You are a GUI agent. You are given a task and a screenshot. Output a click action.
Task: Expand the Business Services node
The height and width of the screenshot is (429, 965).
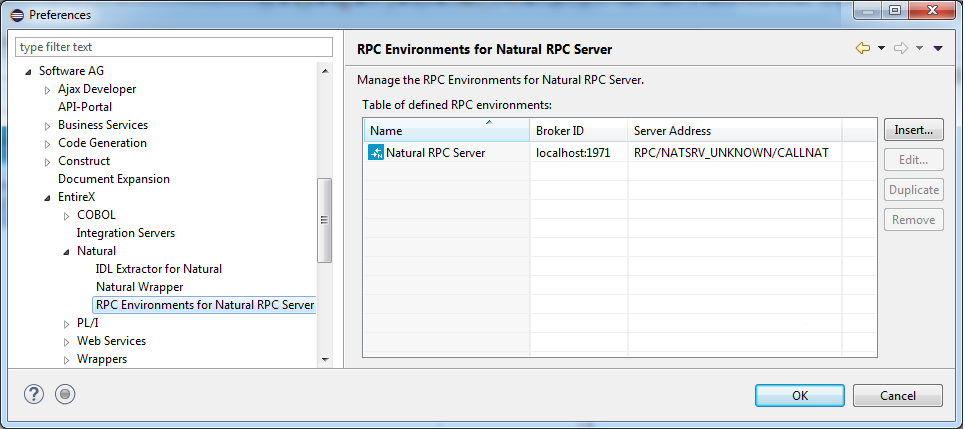pos(48,126)
